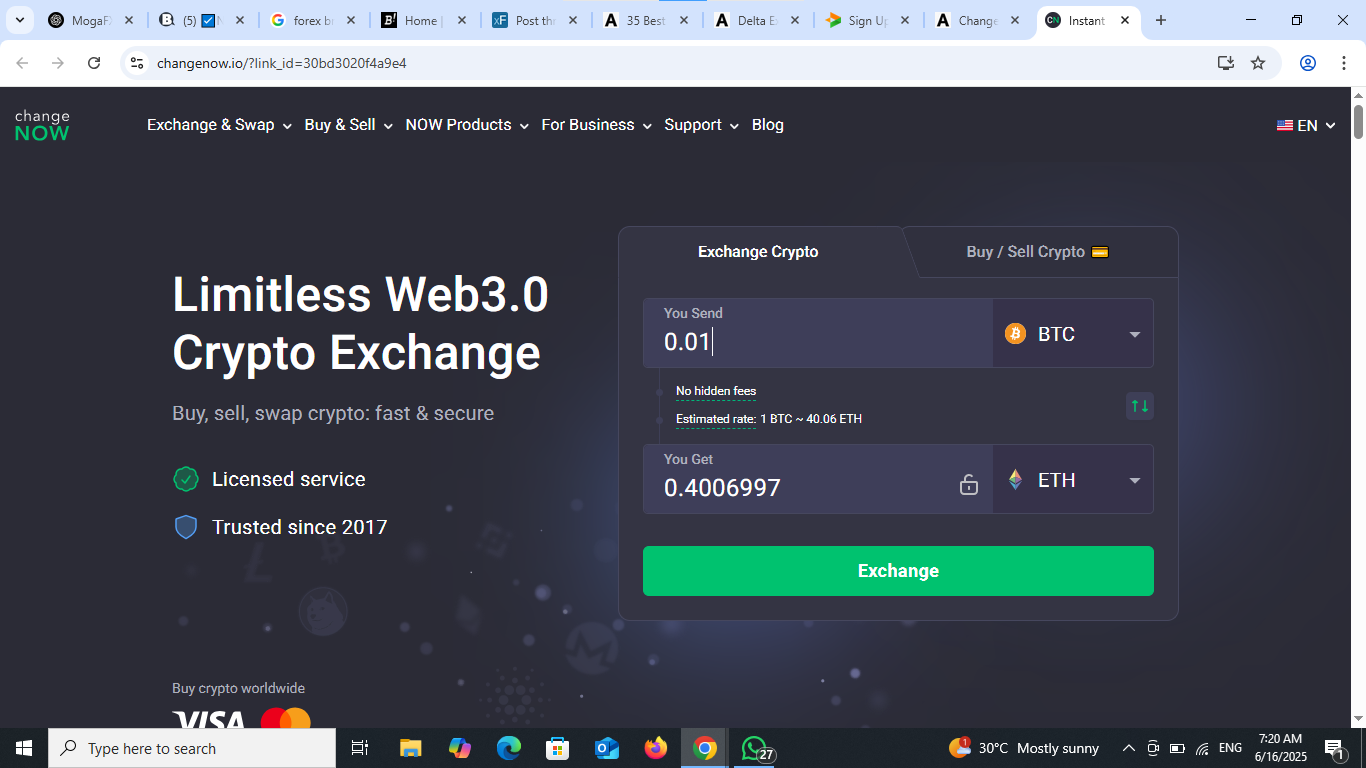Switch to the Exchange Crypto tab
The height and width of the screenshot is (768, 1366).
pyautogui.click(x=758, y=252)
